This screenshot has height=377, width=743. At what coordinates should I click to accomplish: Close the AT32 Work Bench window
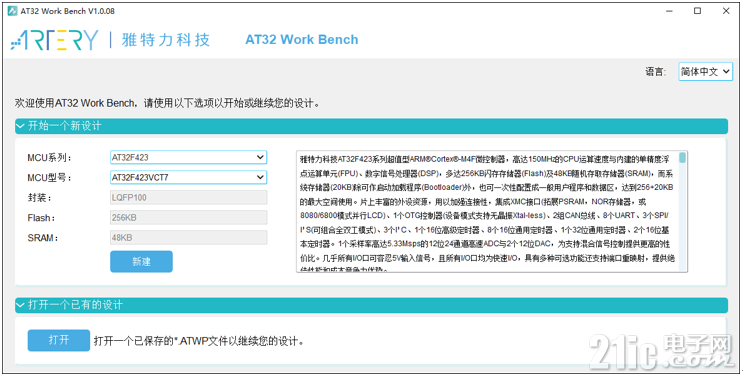[x=726, y=11]
